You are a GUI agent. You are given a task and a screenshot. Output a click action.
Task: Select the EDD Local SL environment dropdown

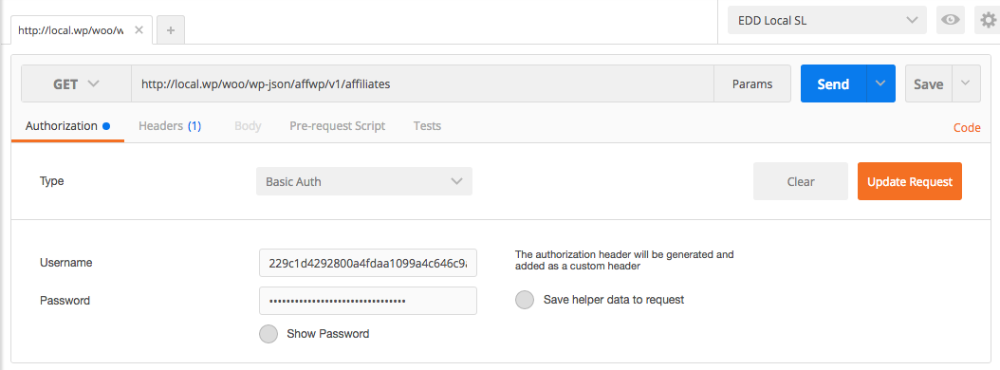tap(827, 20)
